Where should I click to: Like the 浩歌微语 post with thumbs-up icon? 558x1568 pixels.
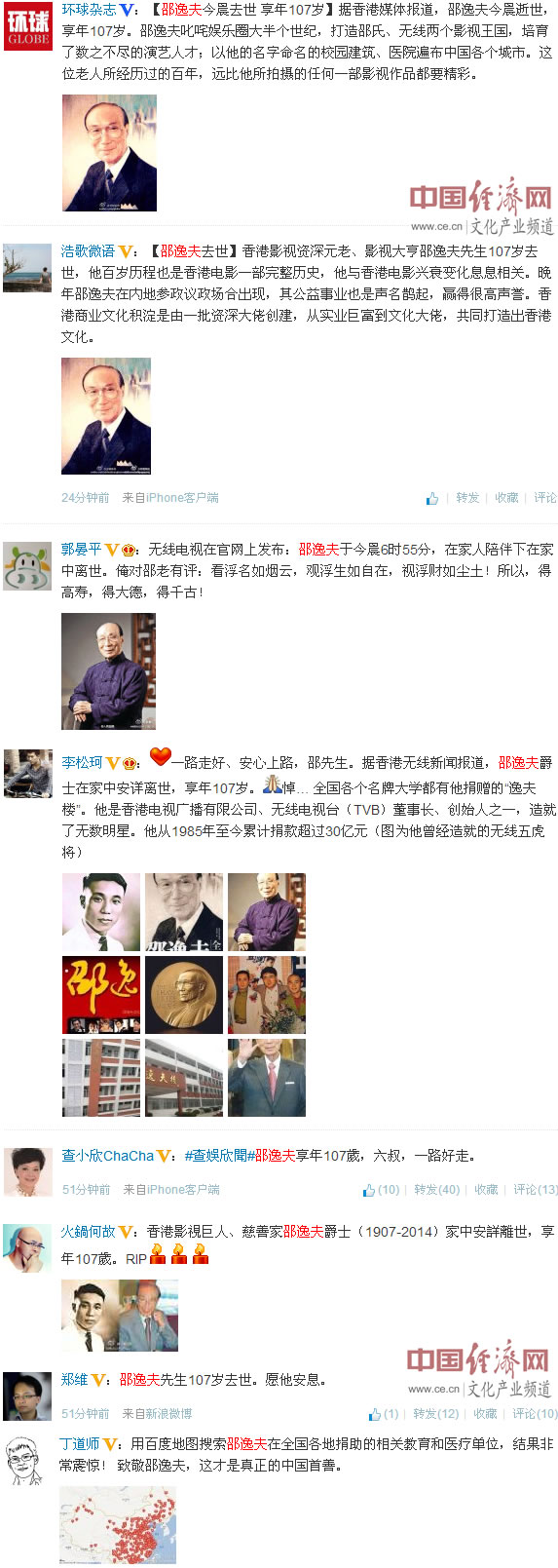point(432,498)
